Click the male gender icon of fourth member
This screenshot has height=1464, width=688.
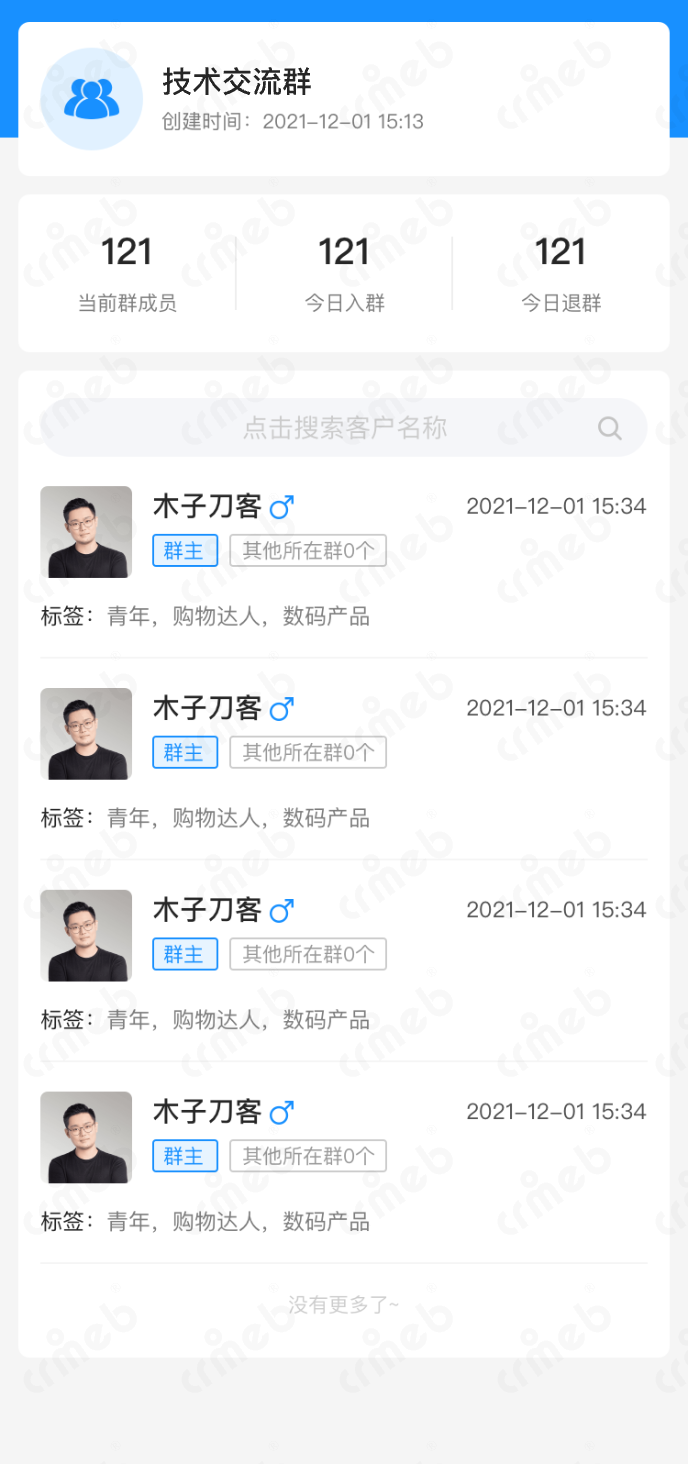[x=282, y=1112]
